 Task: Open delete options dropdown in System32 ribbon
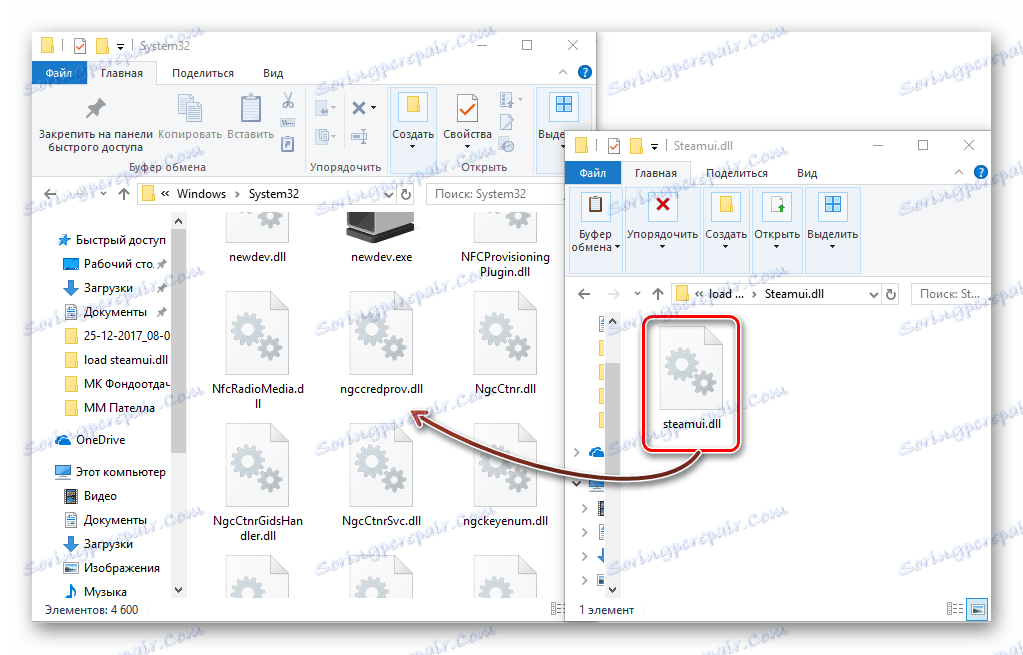[373, 108]
